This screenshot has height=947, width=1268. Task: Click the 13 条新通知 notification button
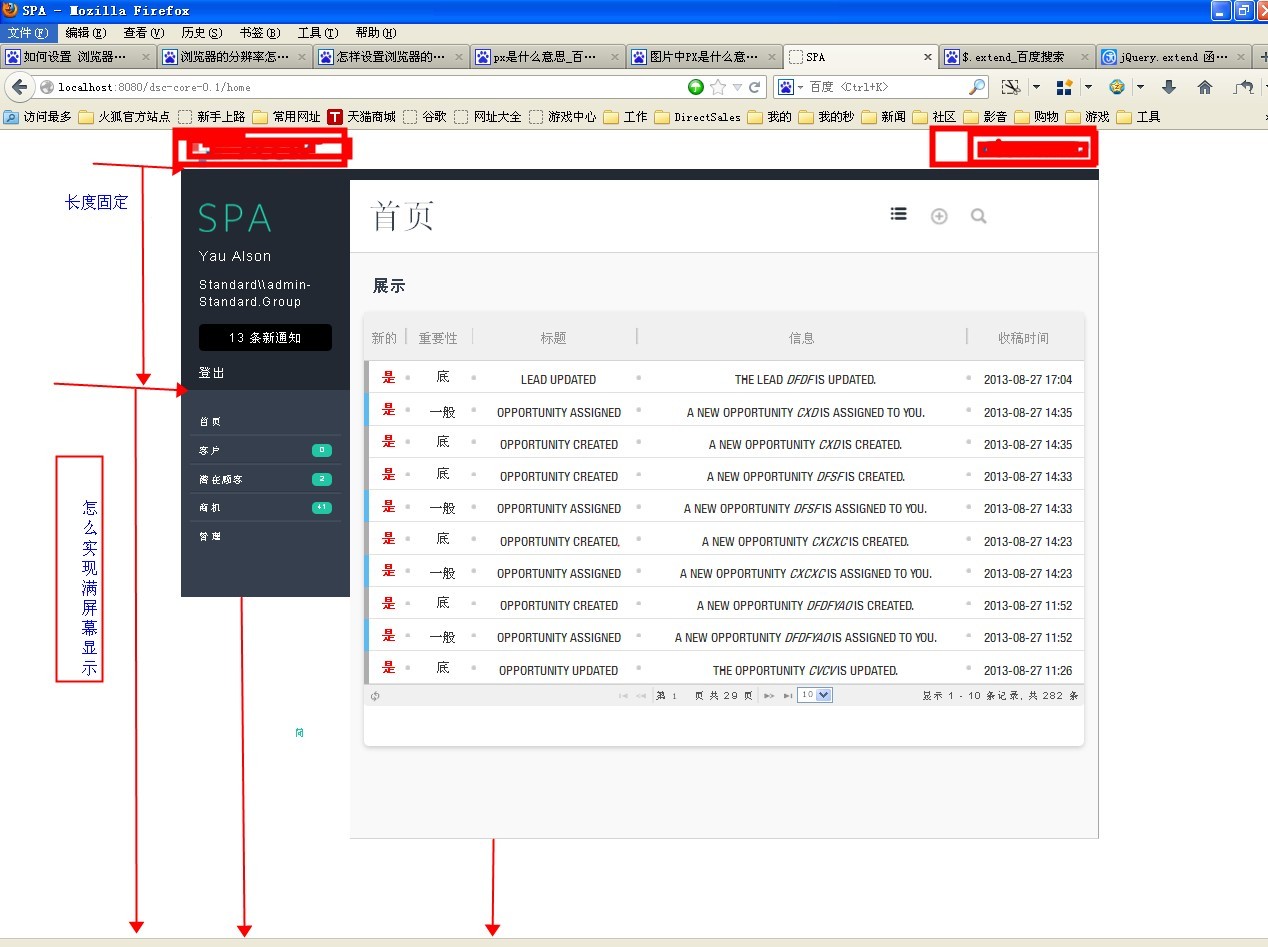tap(265, 338)
